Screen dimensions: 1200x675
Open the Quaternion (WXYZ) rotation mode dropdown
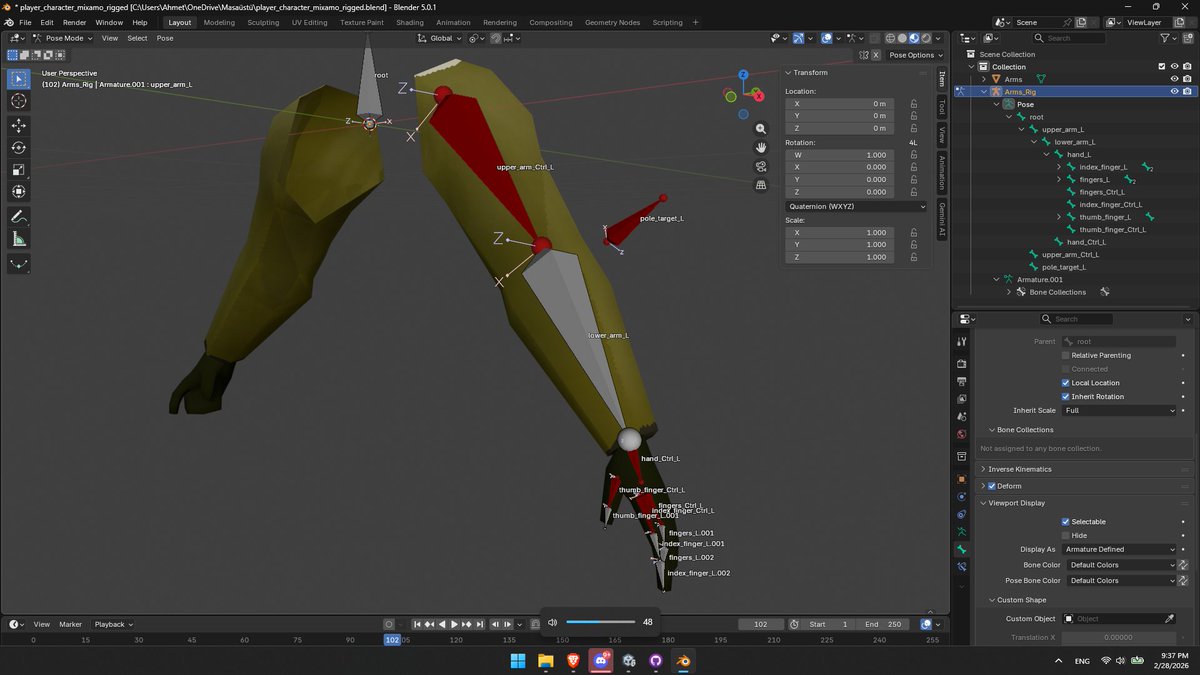tap(856, 207)
